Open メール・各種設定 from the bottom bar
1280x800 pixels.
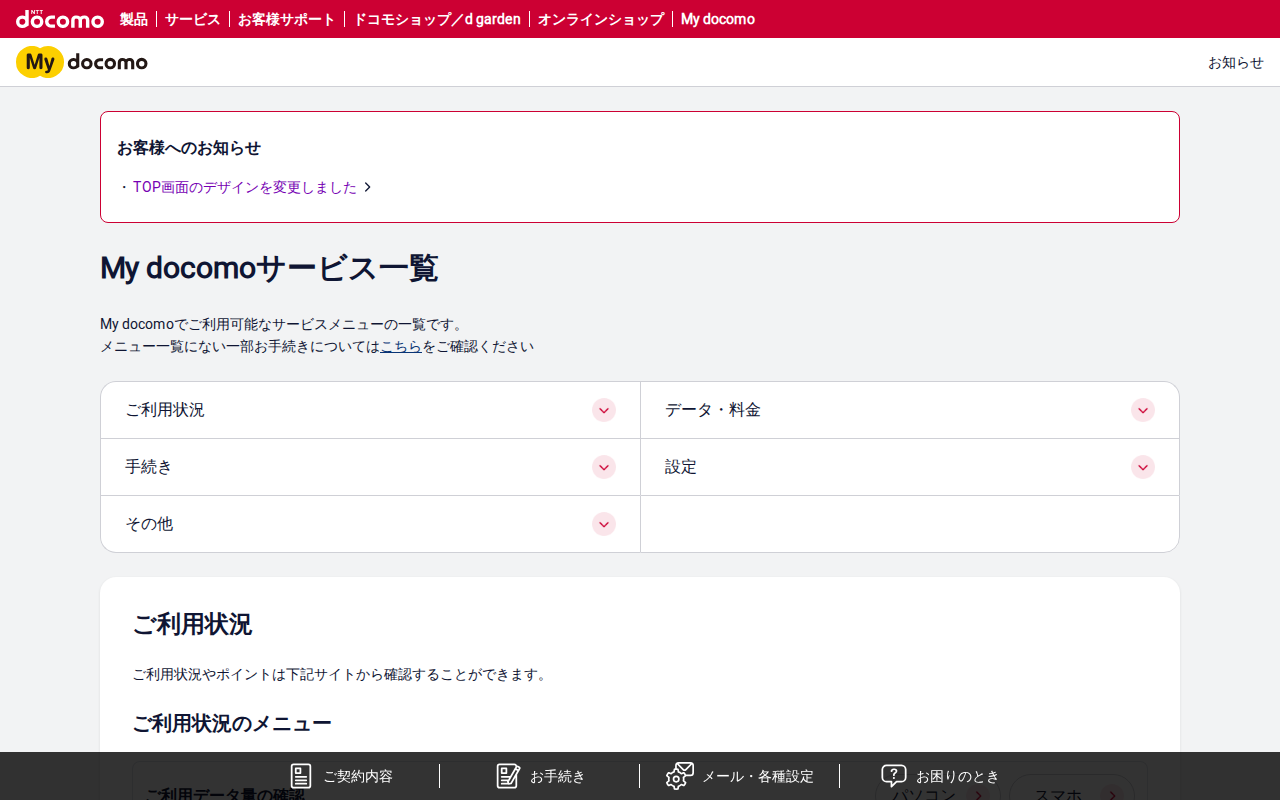(740, 776)
